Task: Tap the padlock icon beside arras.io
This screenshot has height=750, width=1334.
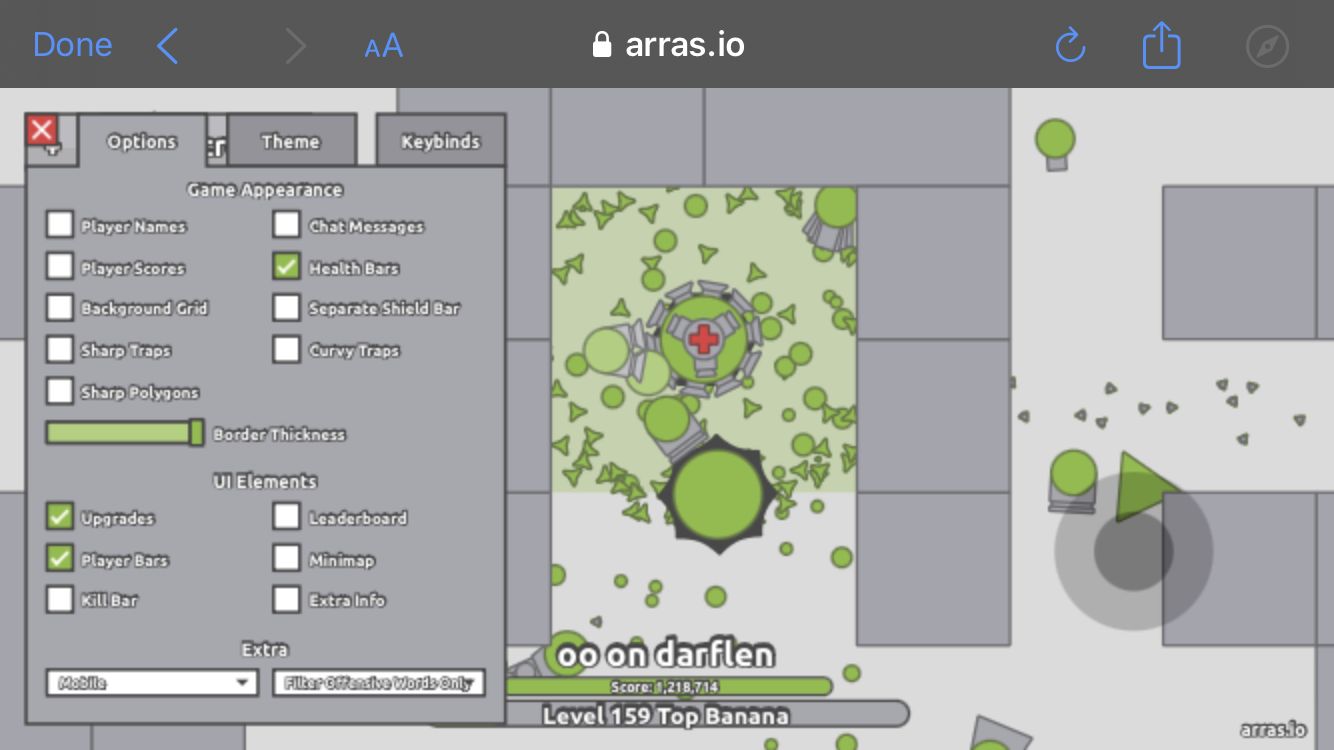Action: pos(601,45)
